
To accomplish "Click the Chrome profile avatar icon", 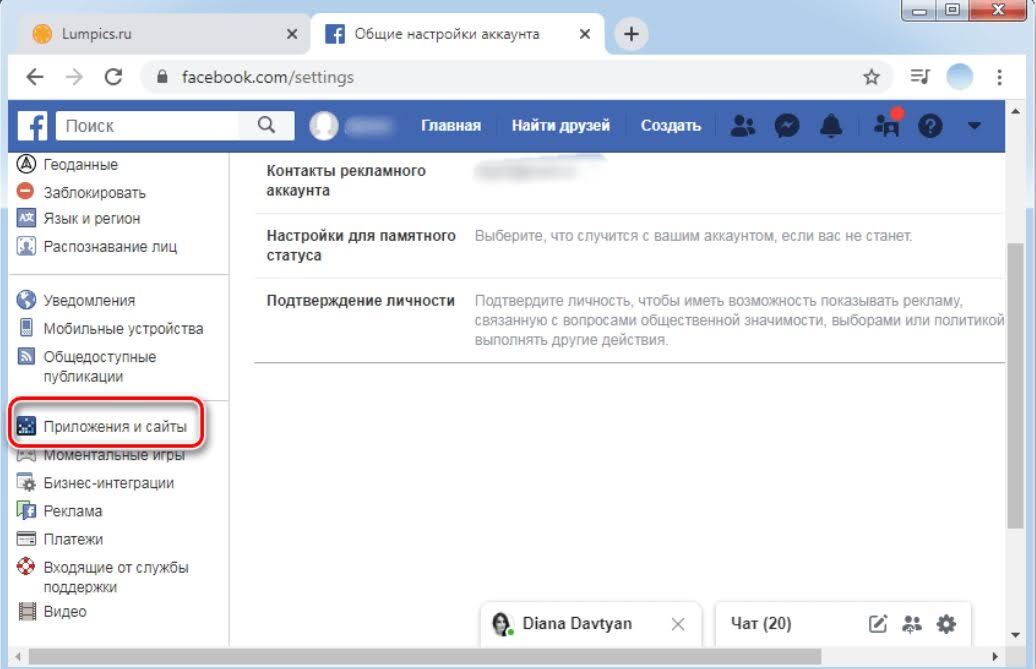I will [958, 76].
